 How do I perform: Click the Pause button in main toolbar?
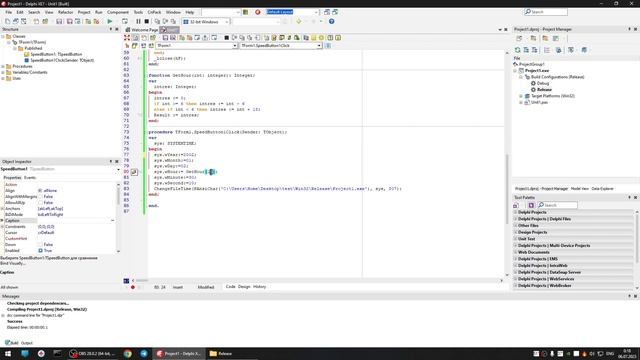(138, 21)
